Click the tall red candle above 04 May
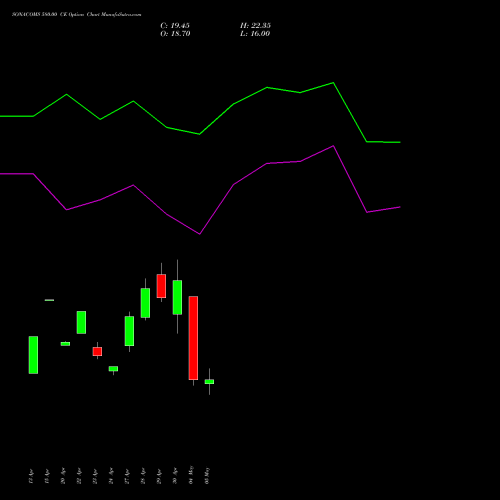The width and height of the screenshot is (500, 500). (193, 338)
